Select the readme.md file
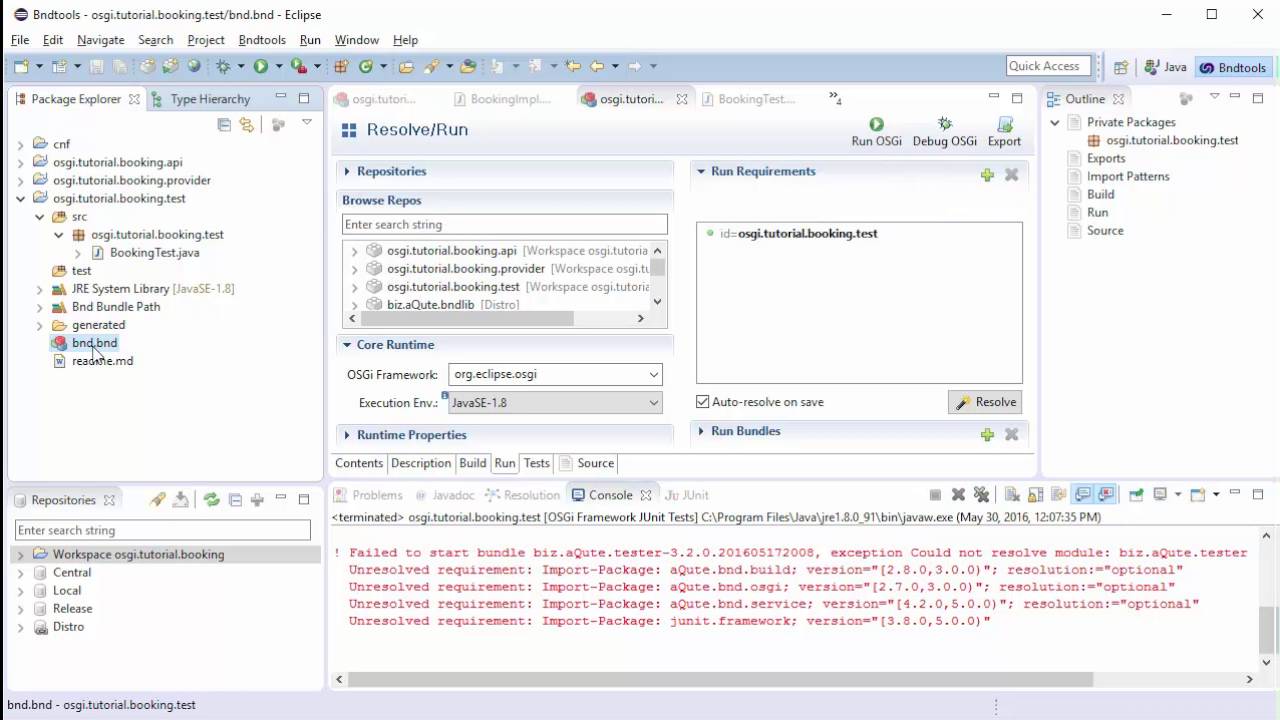The image size is (1280, 720). 102,361
